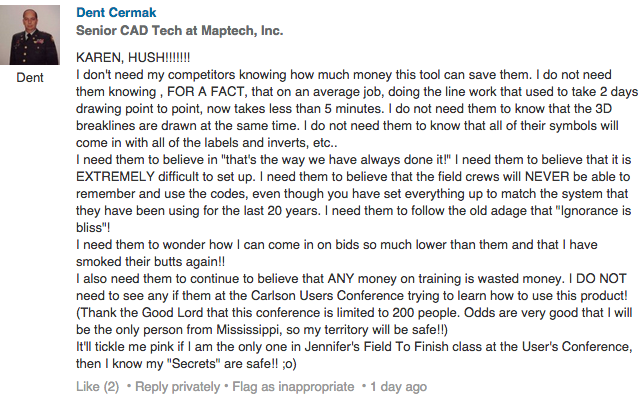
Task: Click the 'KAREN, HUSH!!!!!!!' opening line
Action: click(133, 57)
